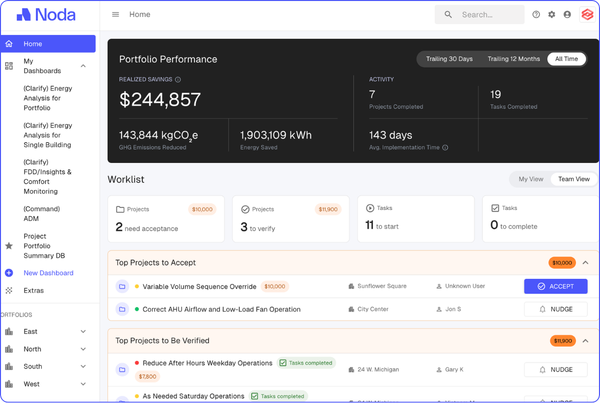This screenshot has width=600, height=403.
Task: Collapse My Dashboards section
Action: (83, 66)
